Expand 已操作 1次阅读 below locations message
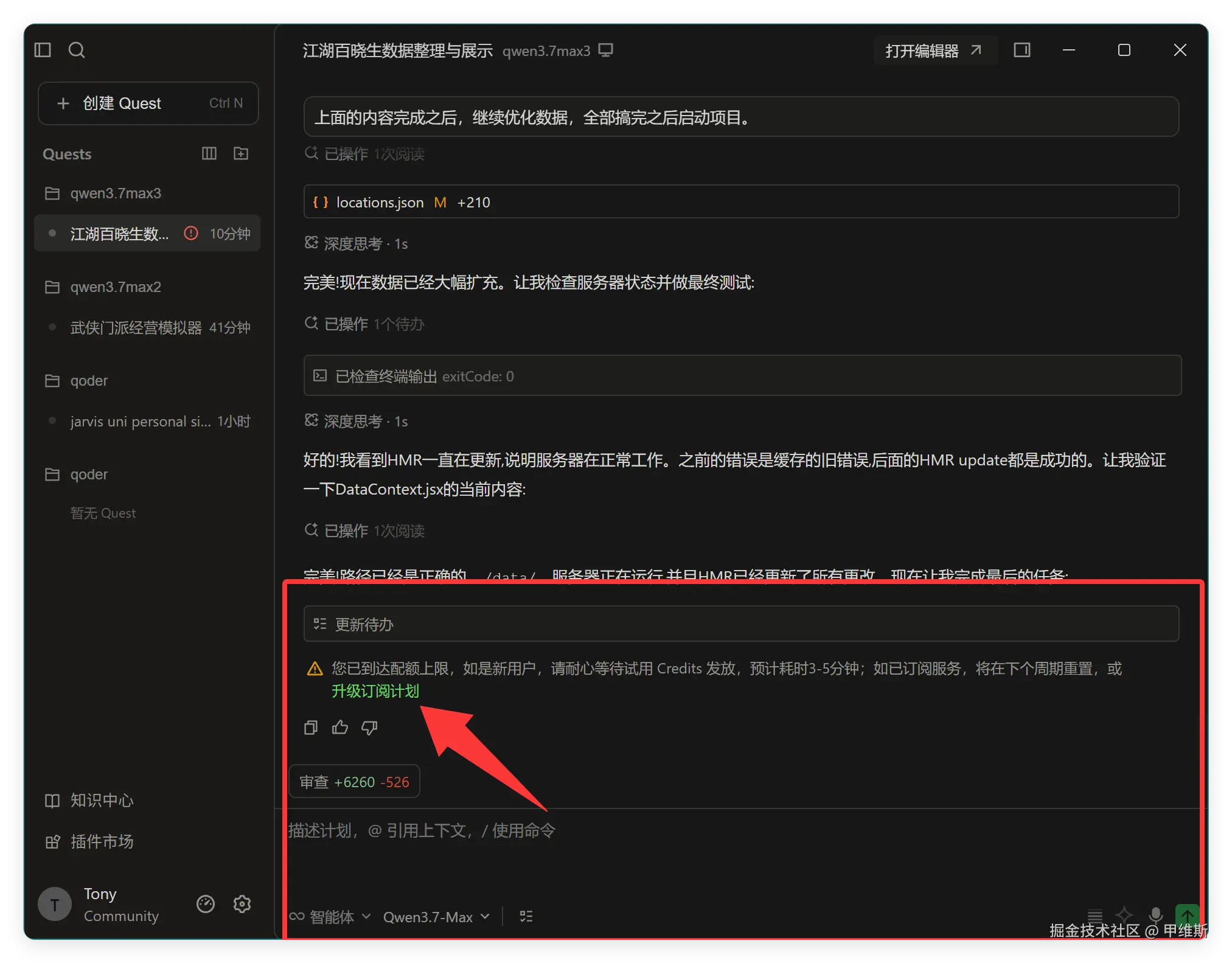 tap(364, 531)
